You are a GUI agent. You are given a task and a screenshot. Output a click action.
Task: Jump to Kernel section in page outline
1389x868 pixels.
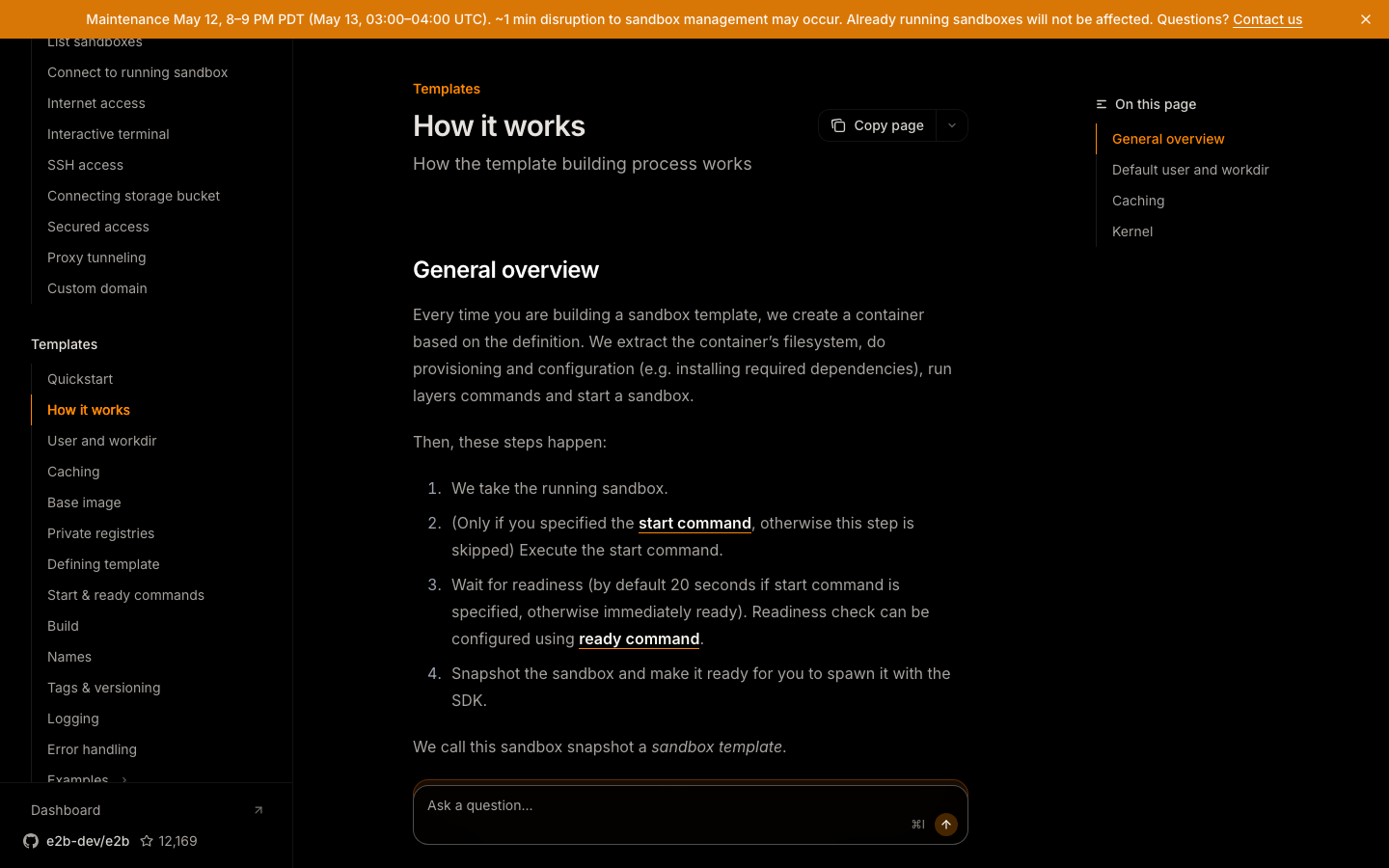[1132, 231]
